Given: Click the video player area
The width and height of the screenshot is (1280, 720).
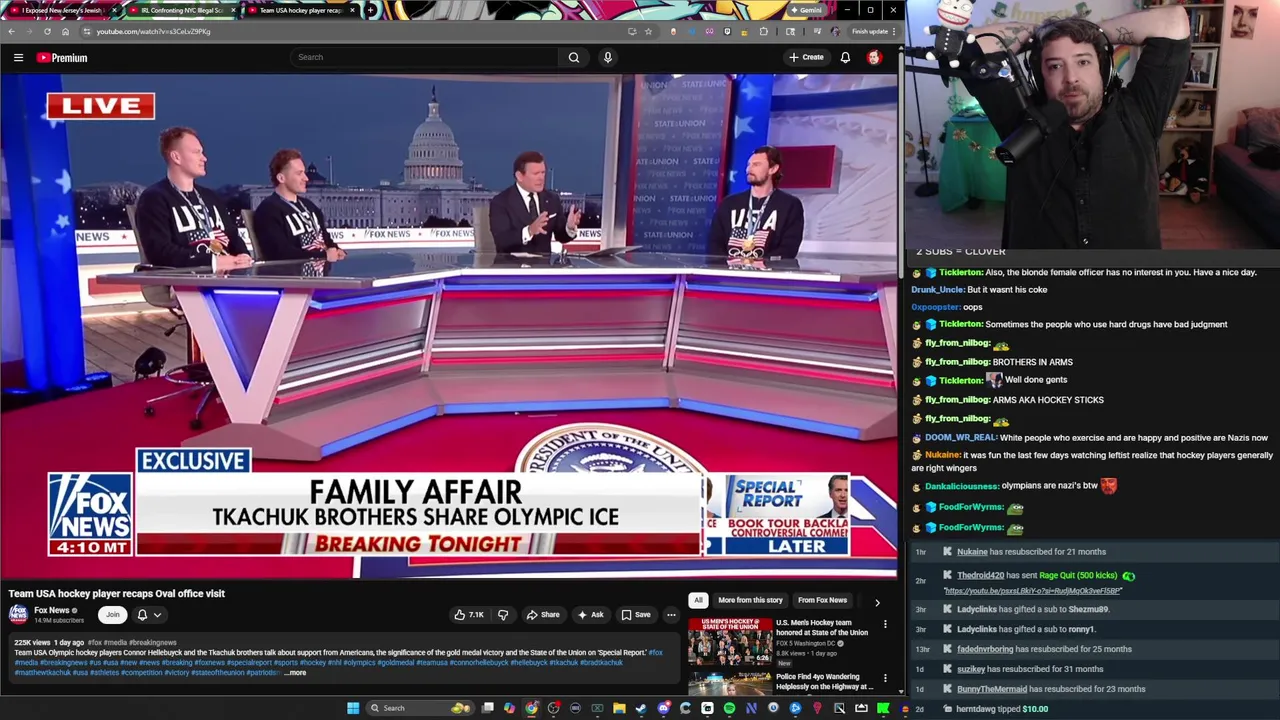Looking at the screenshot, I should [449, 326].
